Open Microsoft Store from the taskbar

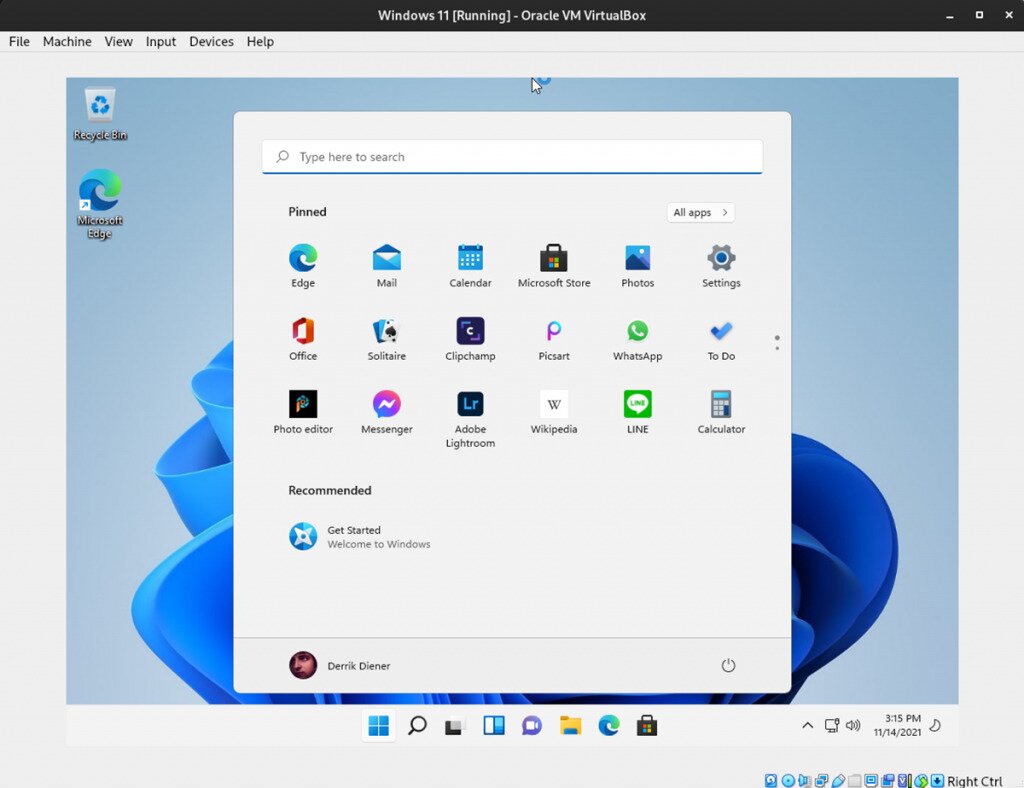[x=647, y=725]
